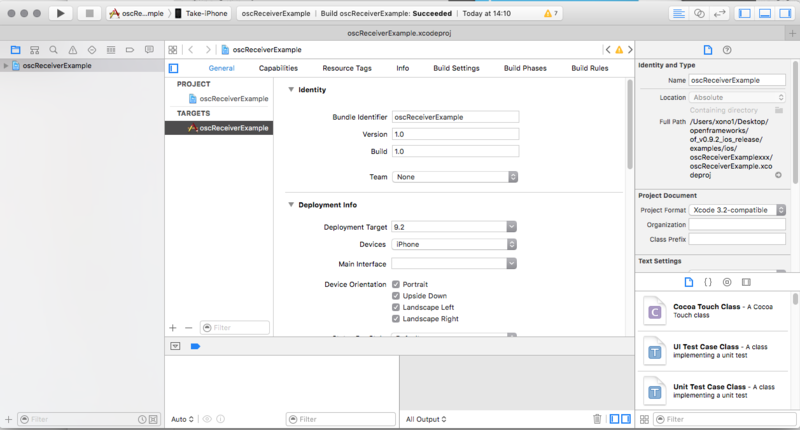Toggle the Debug area visibility
The image size is (800, 430).
coord(765,13)
